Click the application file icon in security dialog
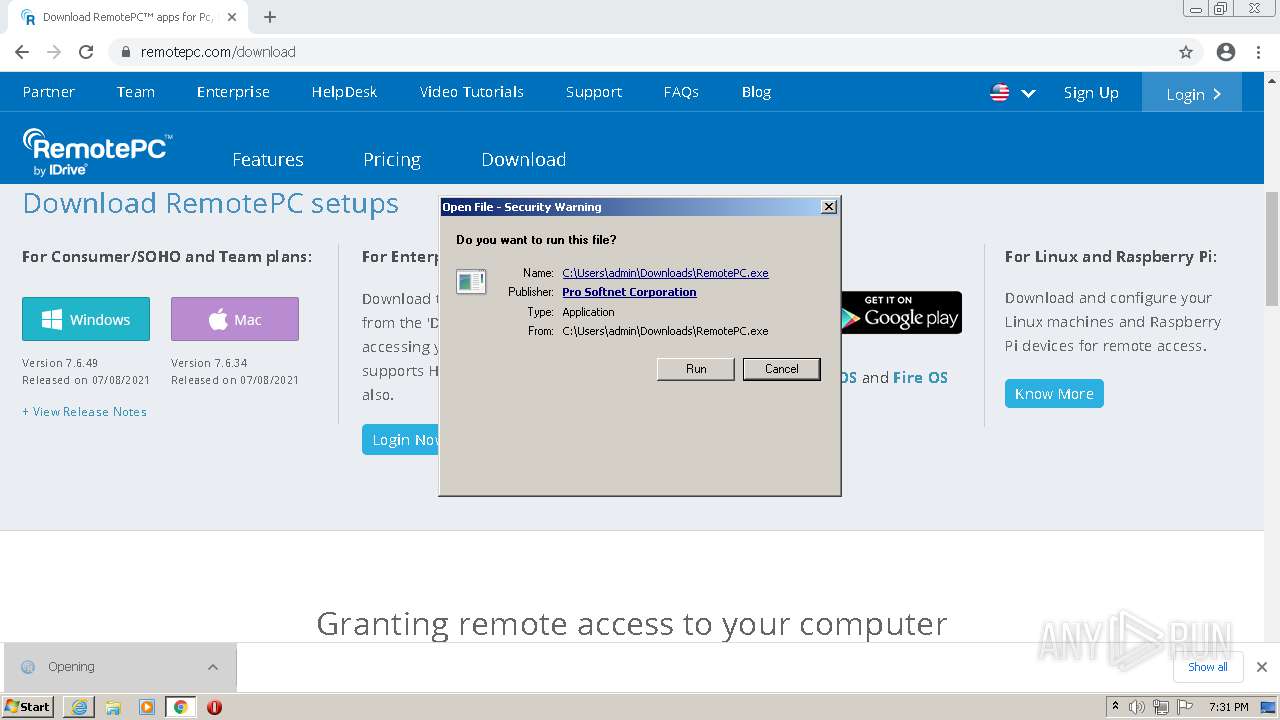 [x=471, y=282]
